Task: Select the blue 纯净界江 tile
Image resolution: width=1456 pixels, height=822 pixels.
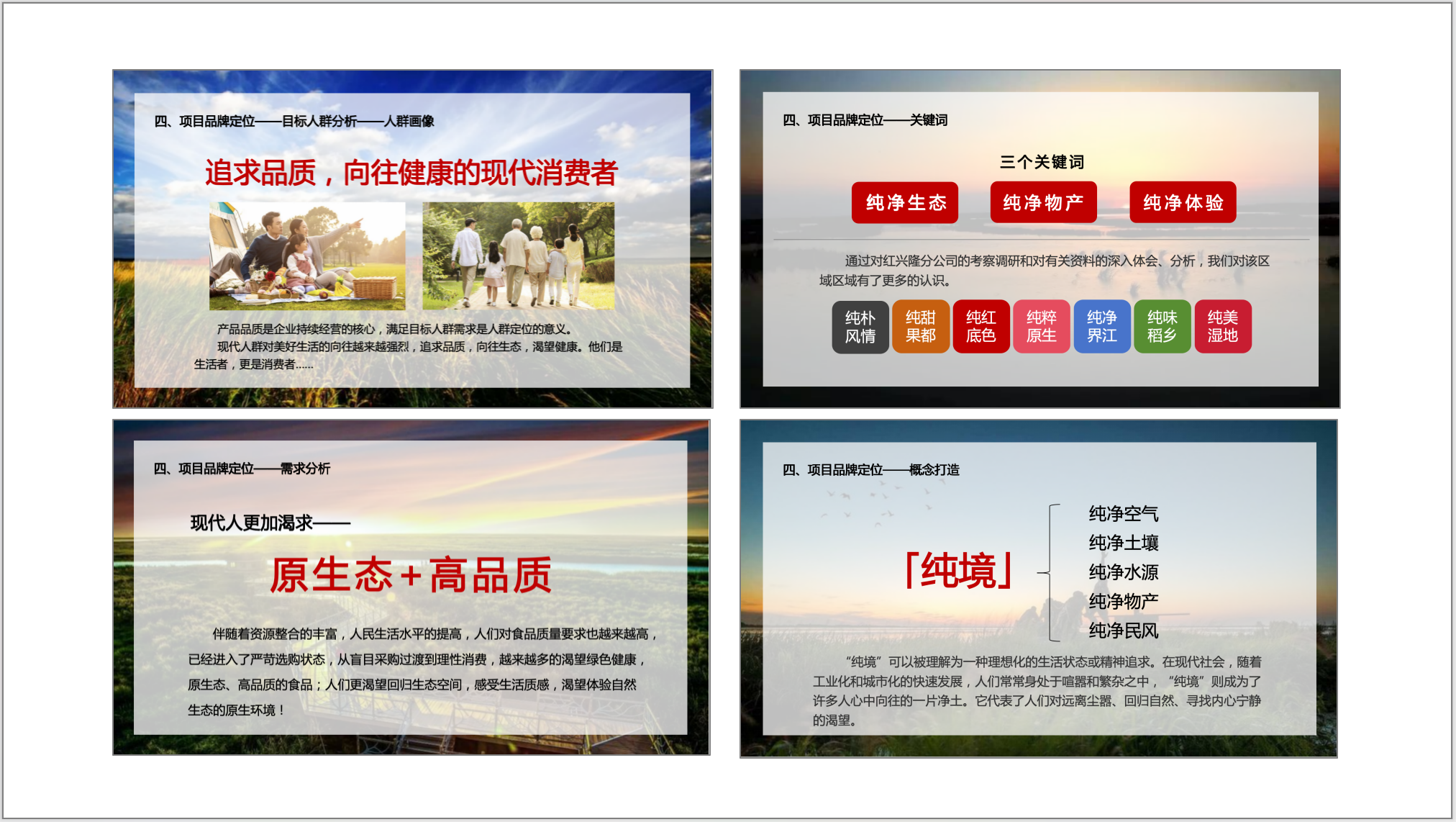Action: [1102, 327]
